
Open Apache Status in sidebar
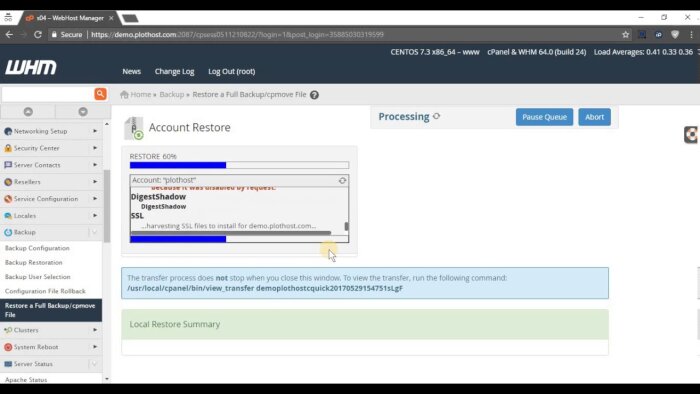[x=26, y=380]
